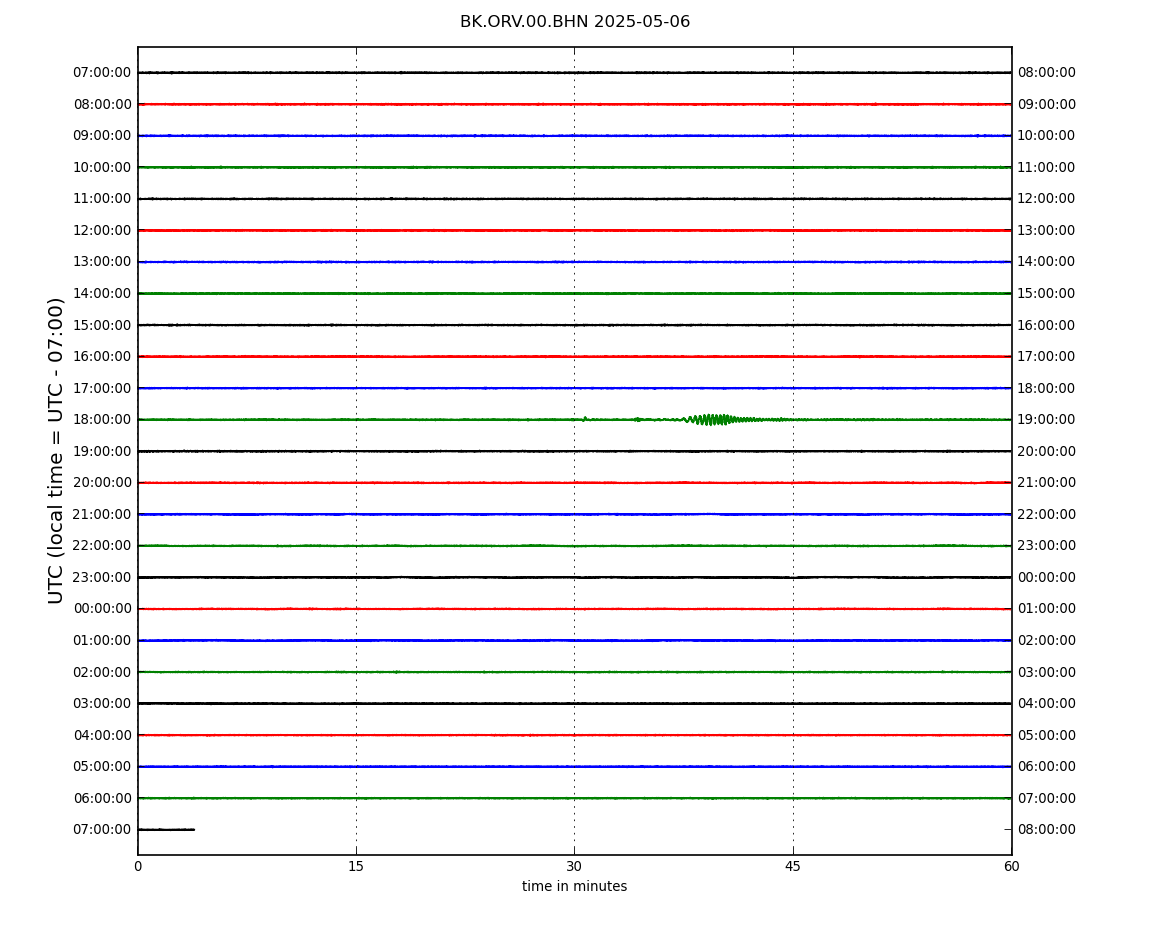Screen dimensions: 1150x950
Task: Select left-axis time label 02:00:00
Action: click(102, 672)
